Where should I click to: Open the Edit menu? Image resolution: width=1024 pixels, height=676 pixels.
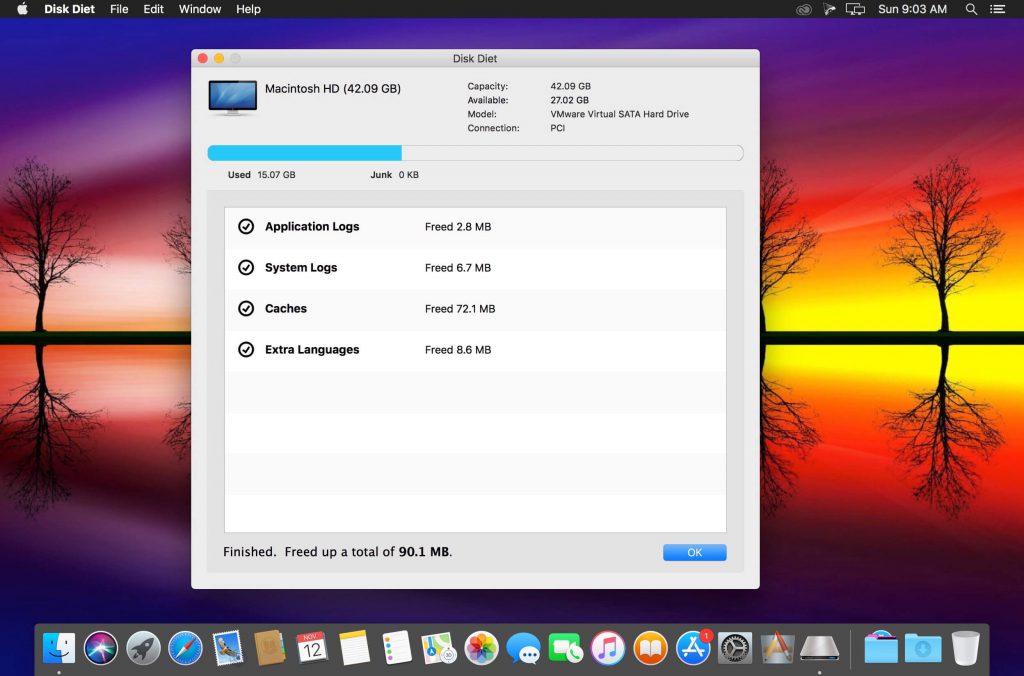tap(153, 9)
